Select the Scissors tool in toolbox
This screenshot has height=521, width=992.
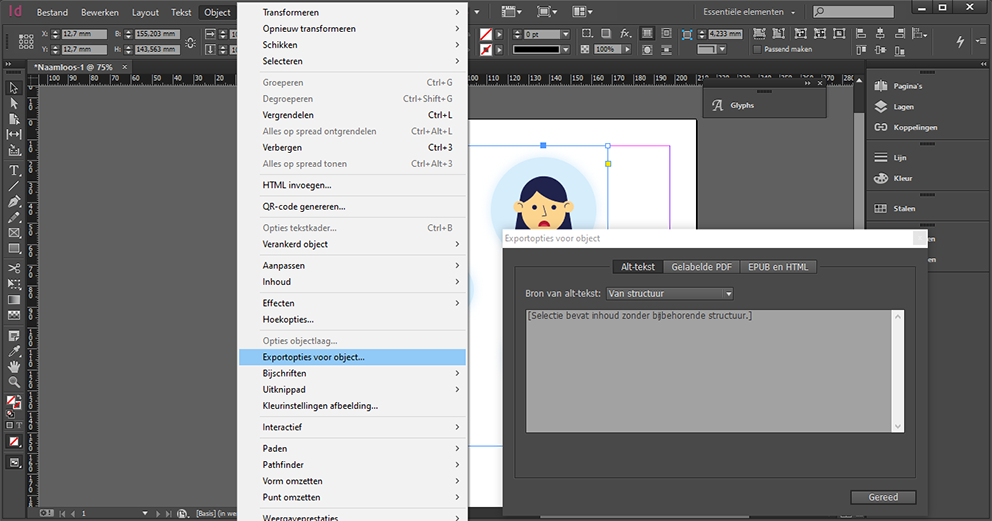point(14,268)
